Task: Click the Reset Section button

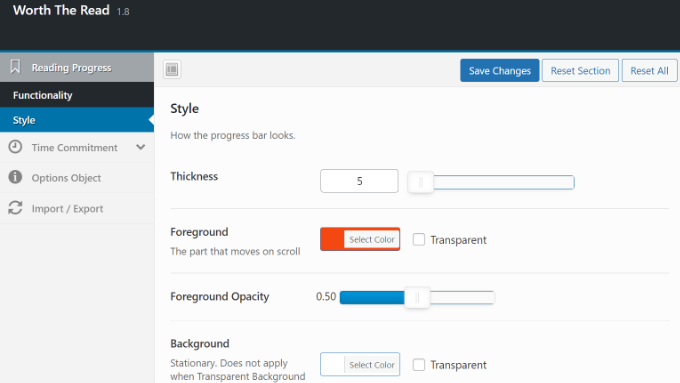Action: click(x=580, y=70)
